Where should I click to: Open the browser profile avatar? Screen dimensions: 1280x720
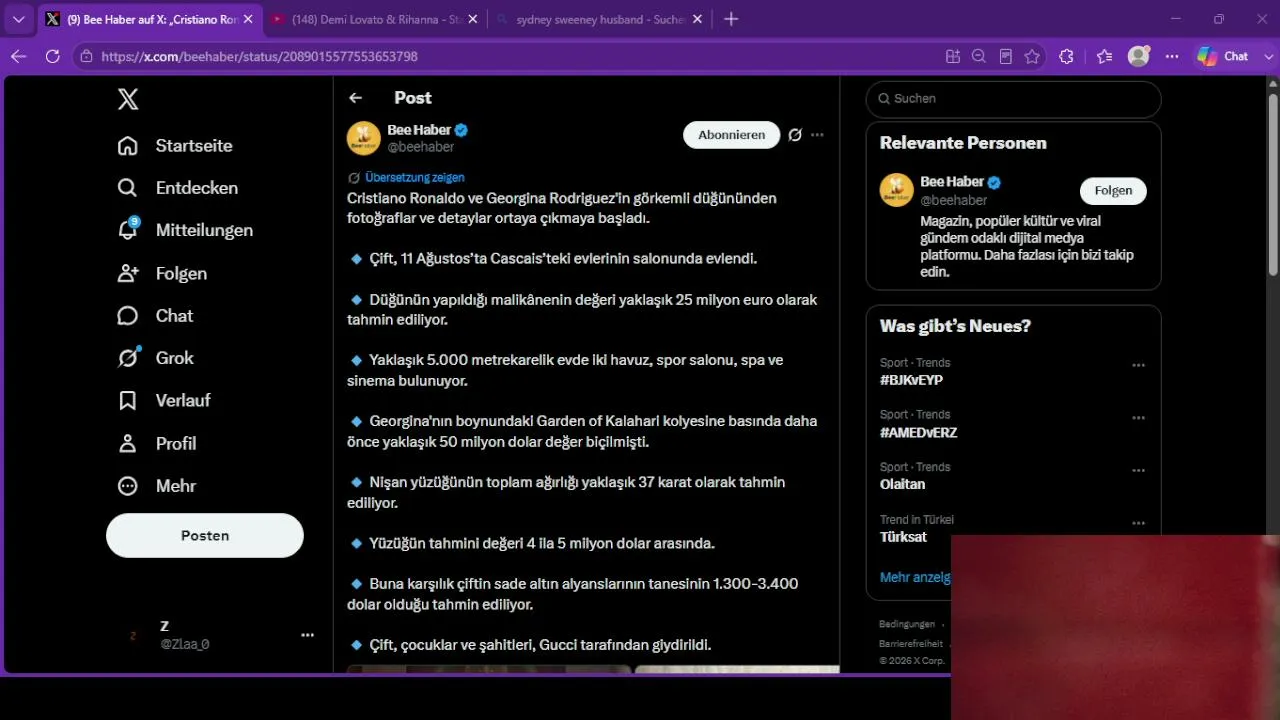(x=1138, y=57)
